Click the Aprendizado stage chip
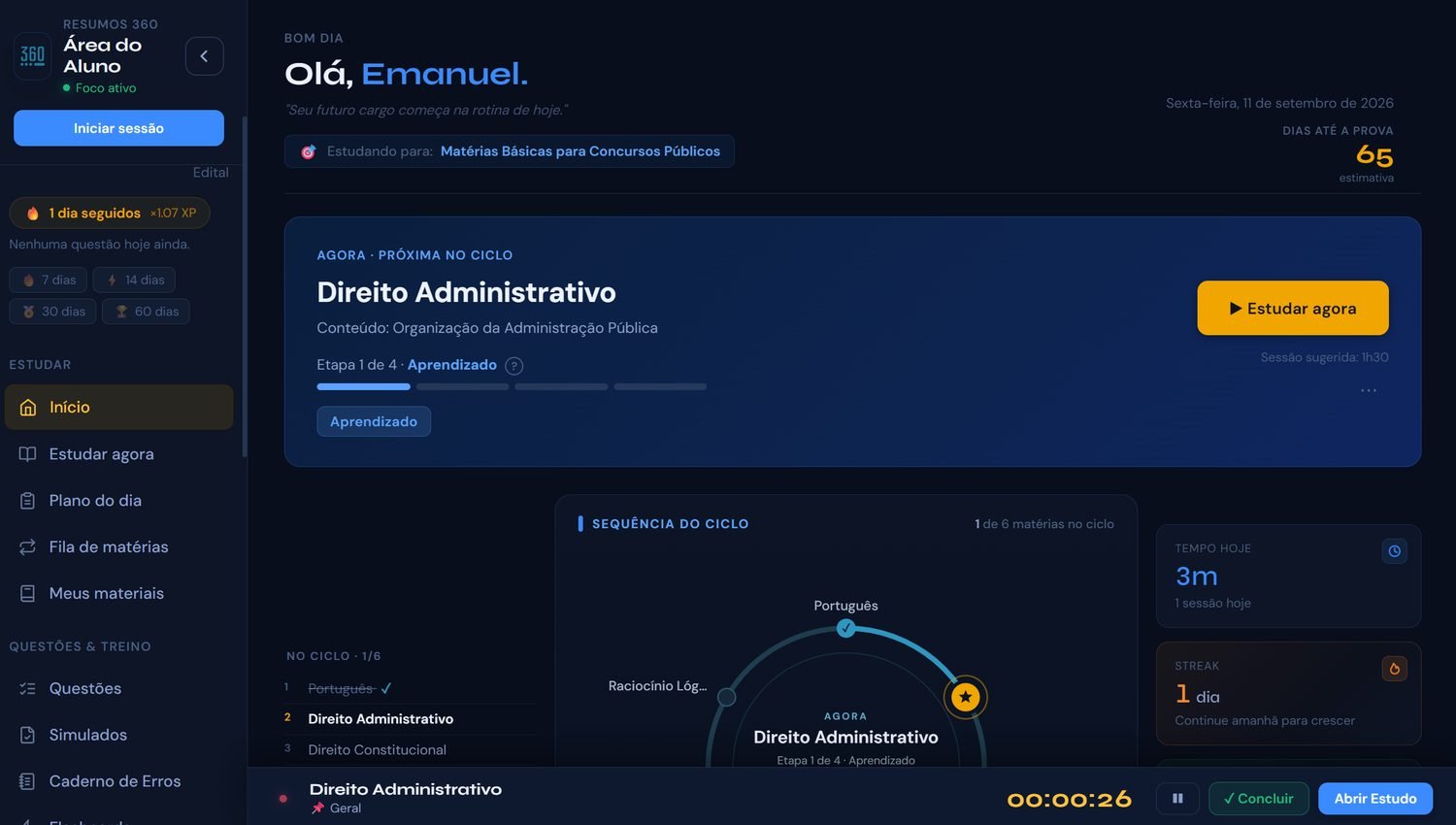 click(x=374, y=421)
